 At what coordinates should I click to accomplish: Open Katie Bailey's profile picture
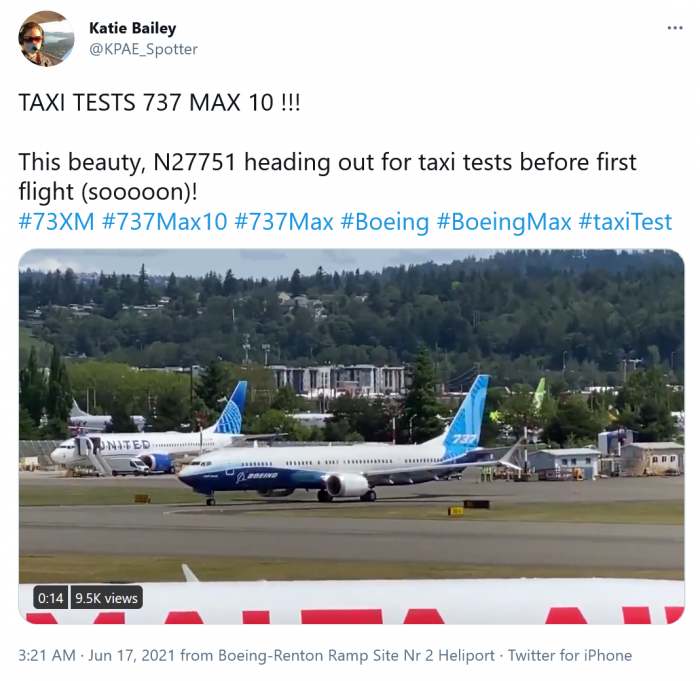pos(46,38)
